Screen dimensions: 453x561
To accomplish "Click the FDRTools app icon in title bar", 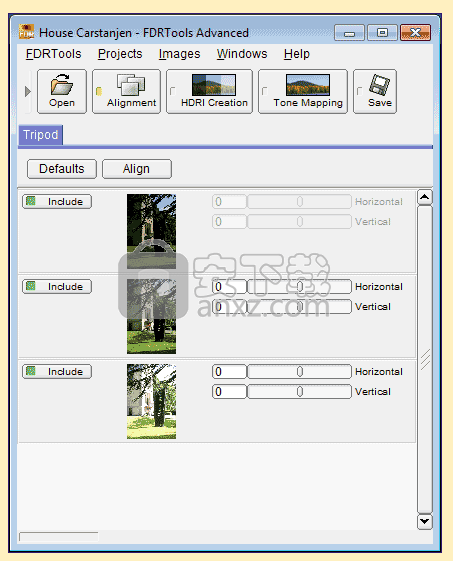I will tap(26, 32).
